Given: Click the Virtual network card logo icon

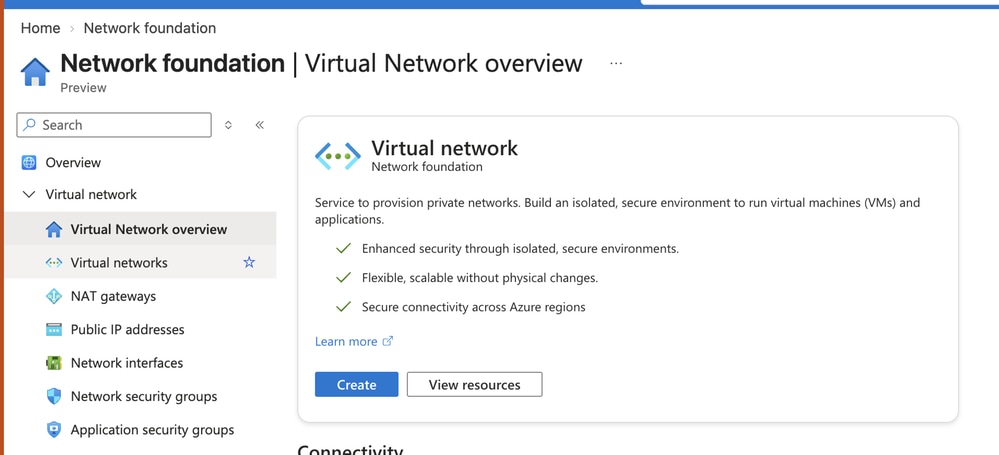Looking at the screenshot, I should (x=338, y=156).
